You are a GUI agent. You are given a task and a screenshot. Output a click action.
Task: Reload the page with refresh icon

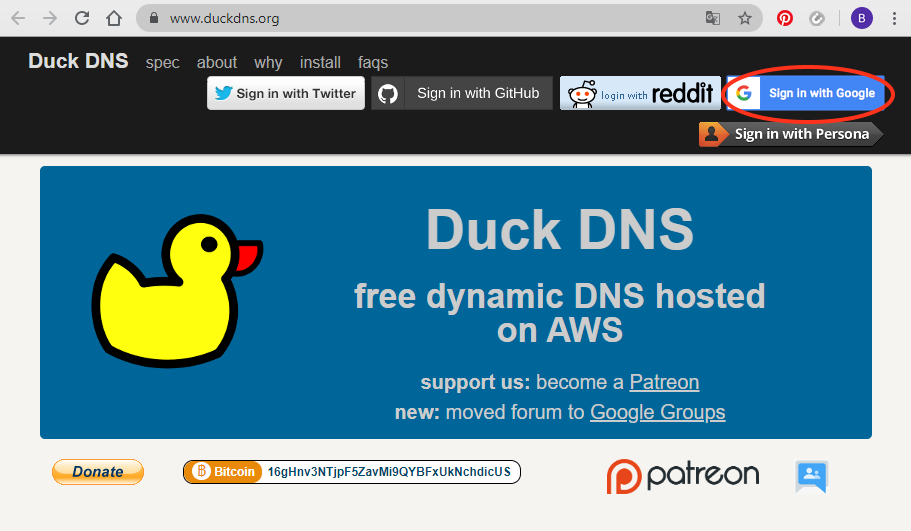click(82, 18)
